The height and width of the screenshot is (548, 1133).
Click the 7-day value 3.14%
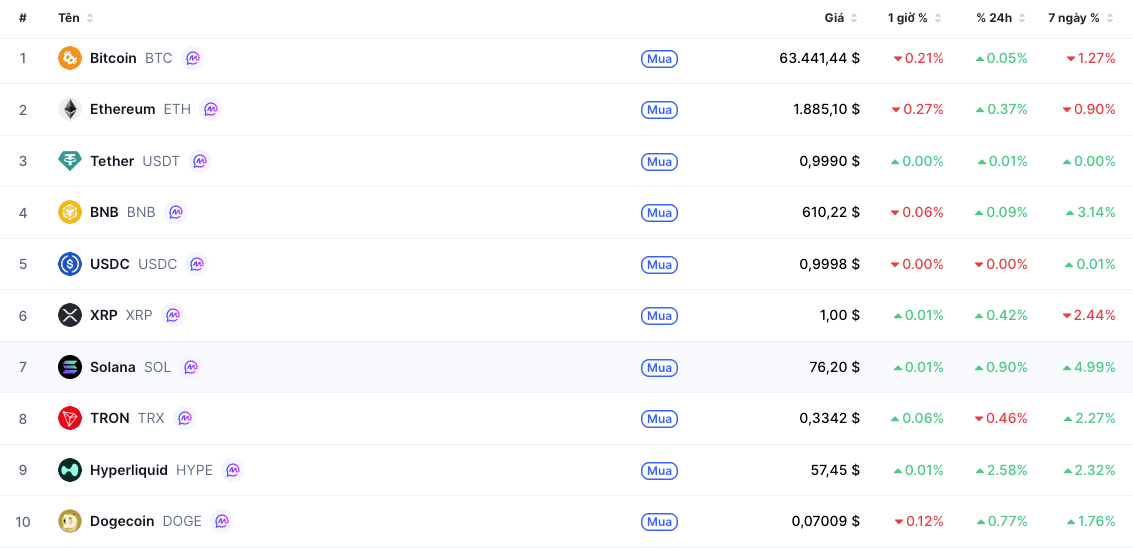(1090, 213)
